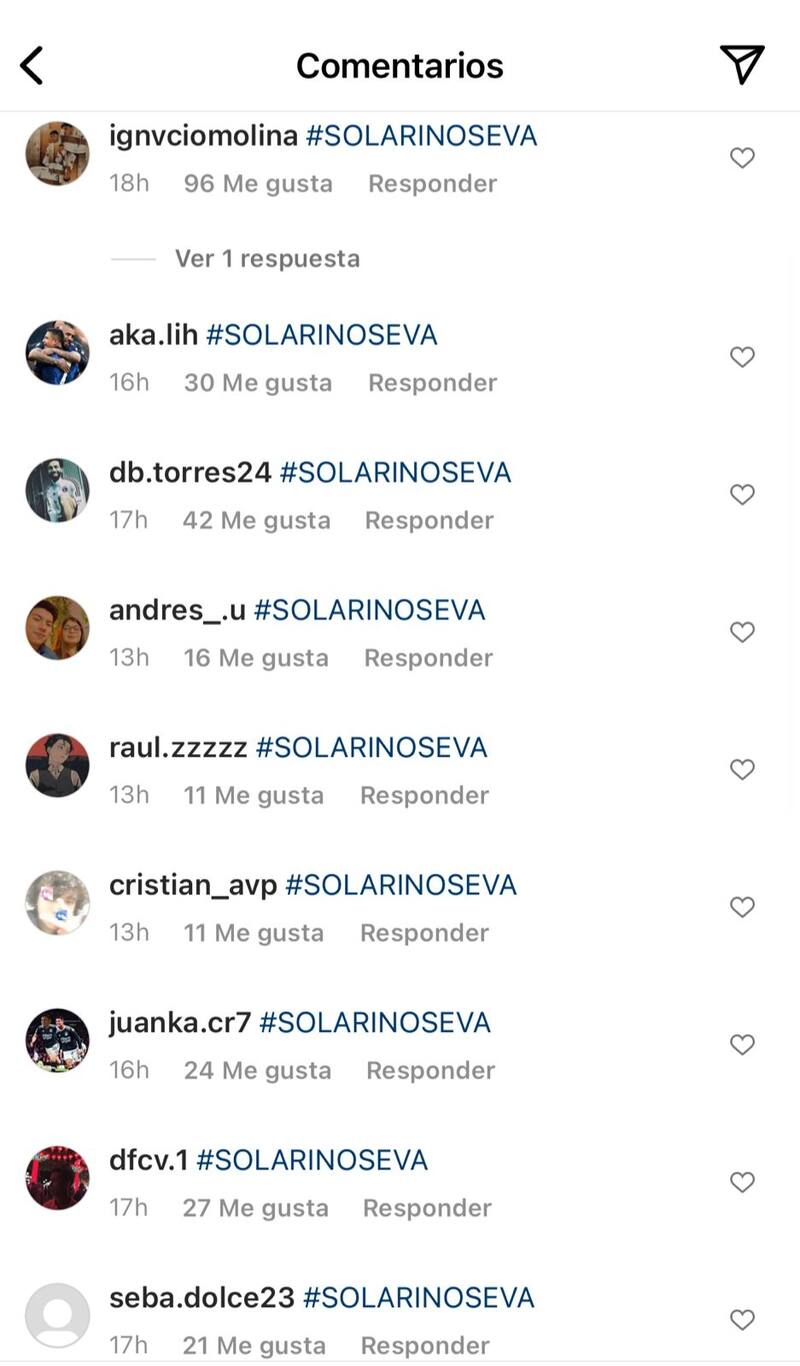Reply to ignvciomolina via Responder
The width and height of the screenshot is (800, 1366).
click(432, 184)
